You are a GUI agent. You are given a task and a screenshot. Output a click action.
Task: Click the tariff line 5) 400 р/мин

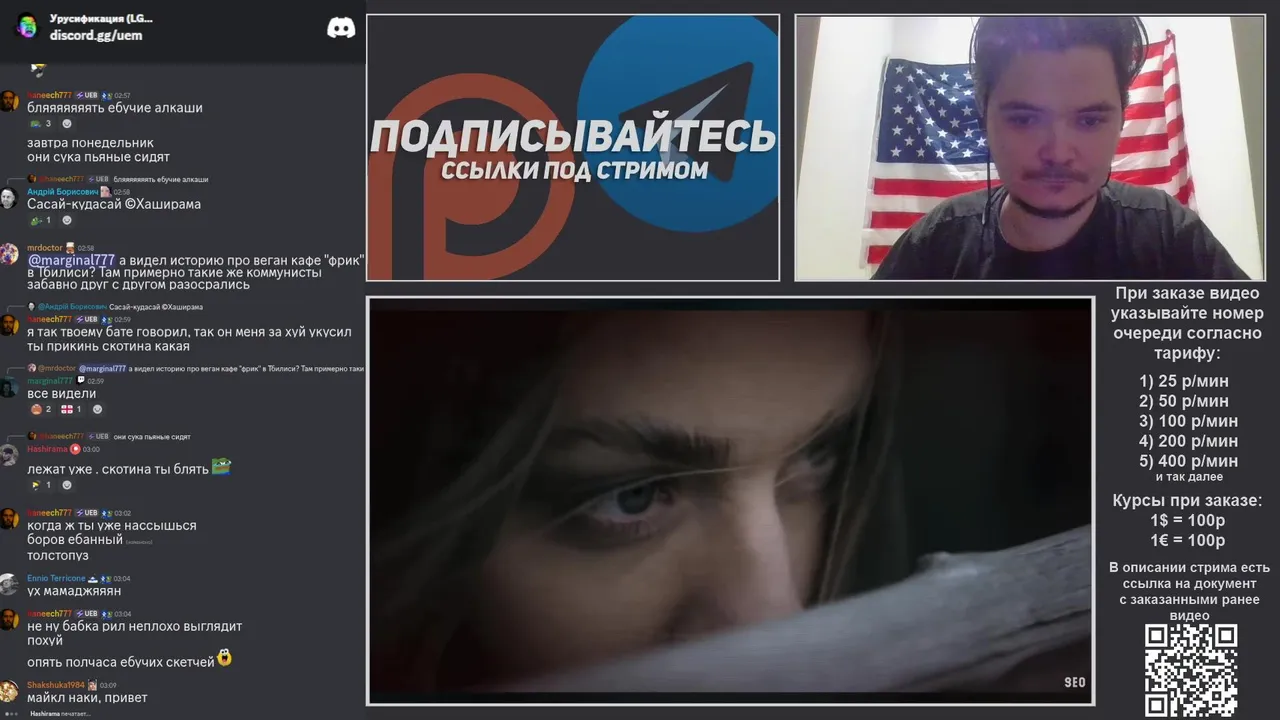click(x=1189, y=461)
